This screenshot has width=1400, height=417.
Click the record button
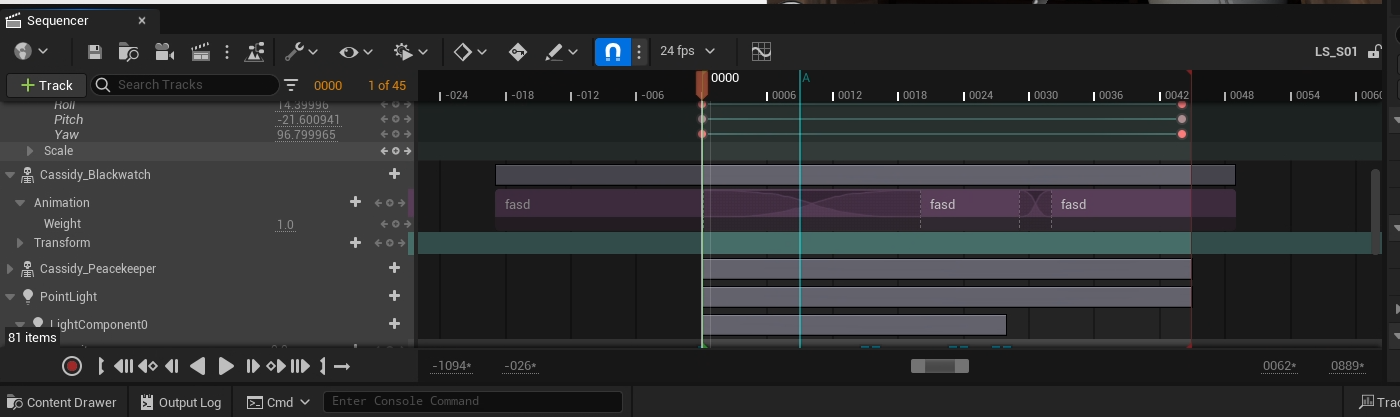71,366
